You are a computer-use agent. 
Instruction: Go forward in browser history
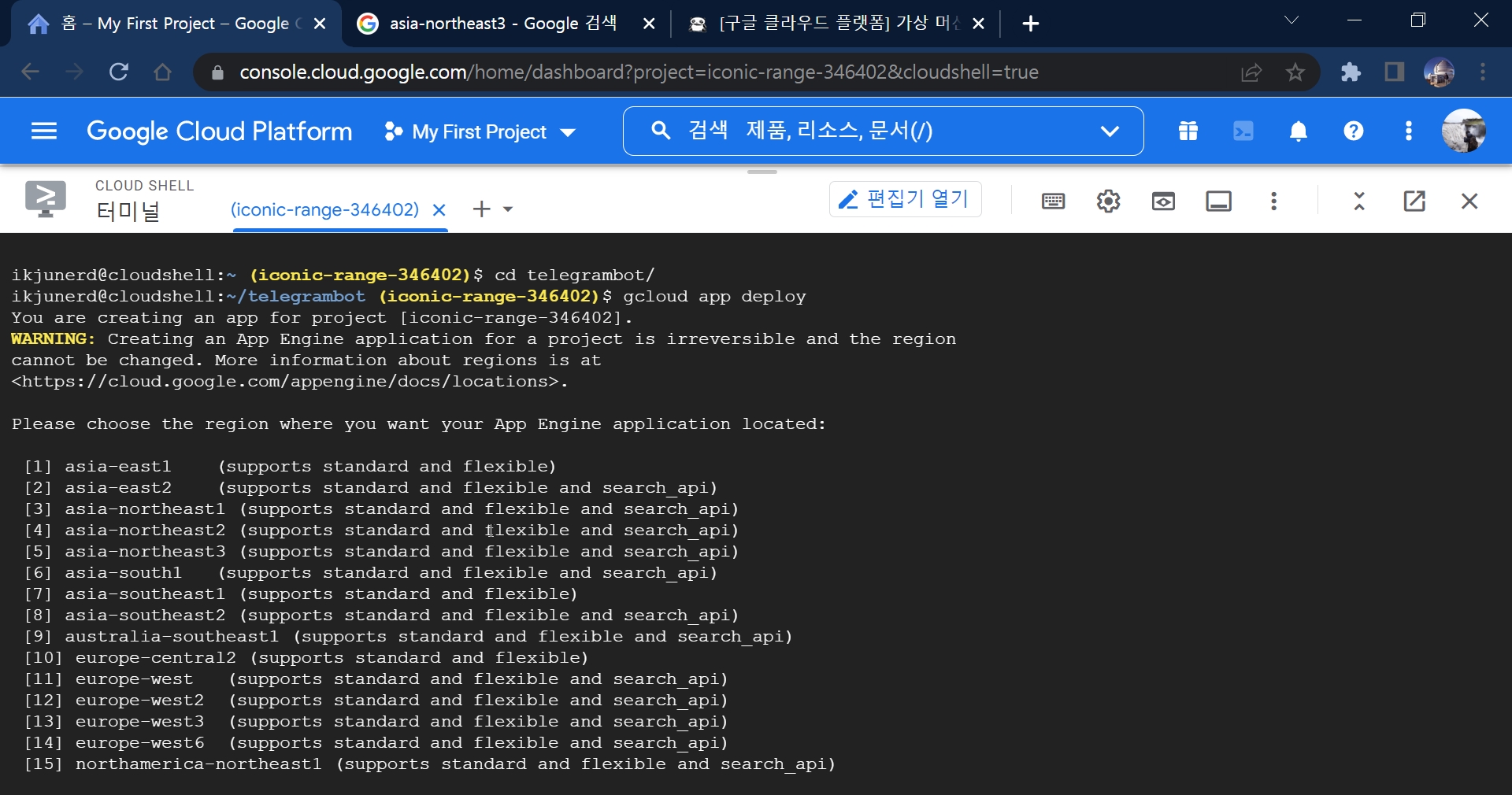pyautogui.click(x=74, y=72)
